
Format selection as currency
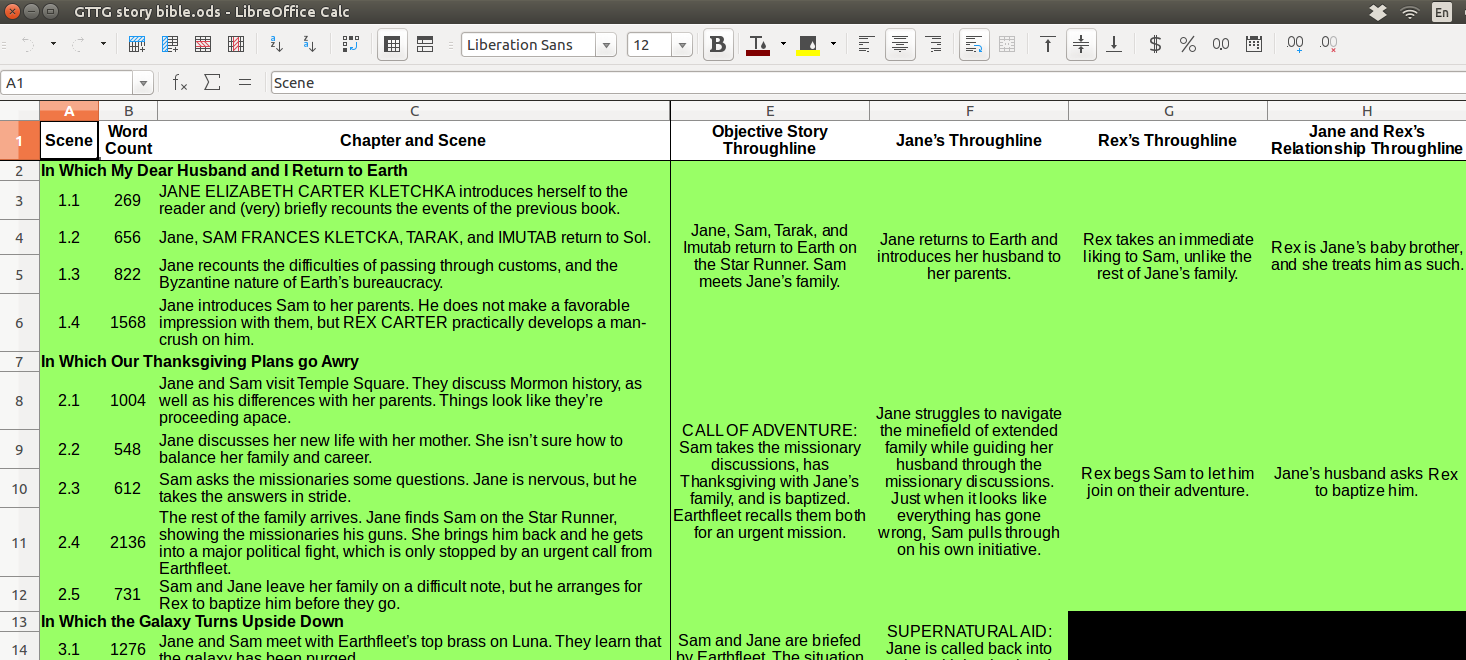coord(1155,45)
